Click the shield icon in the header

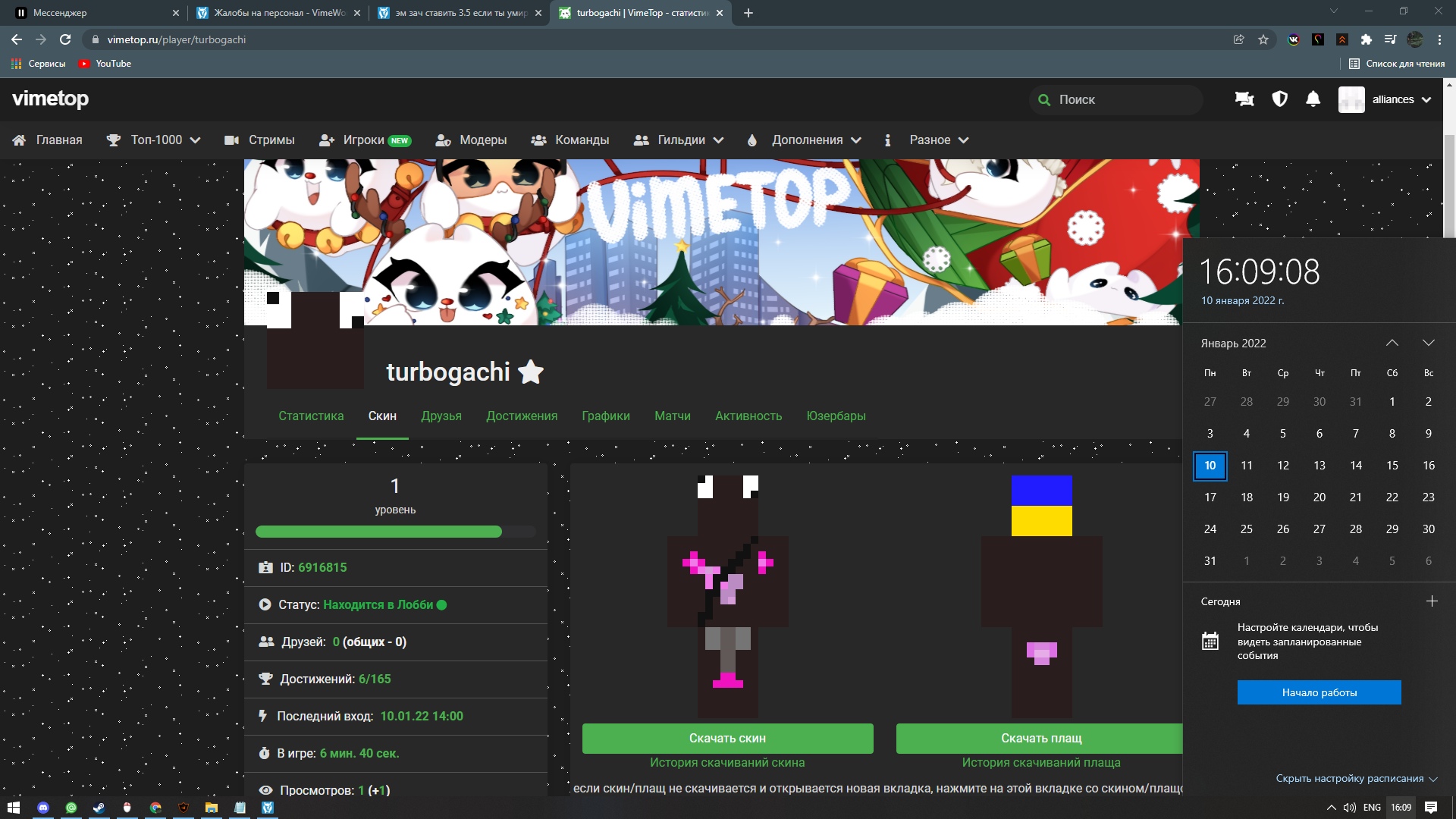pyautogui.click(x=1279, y=99)
